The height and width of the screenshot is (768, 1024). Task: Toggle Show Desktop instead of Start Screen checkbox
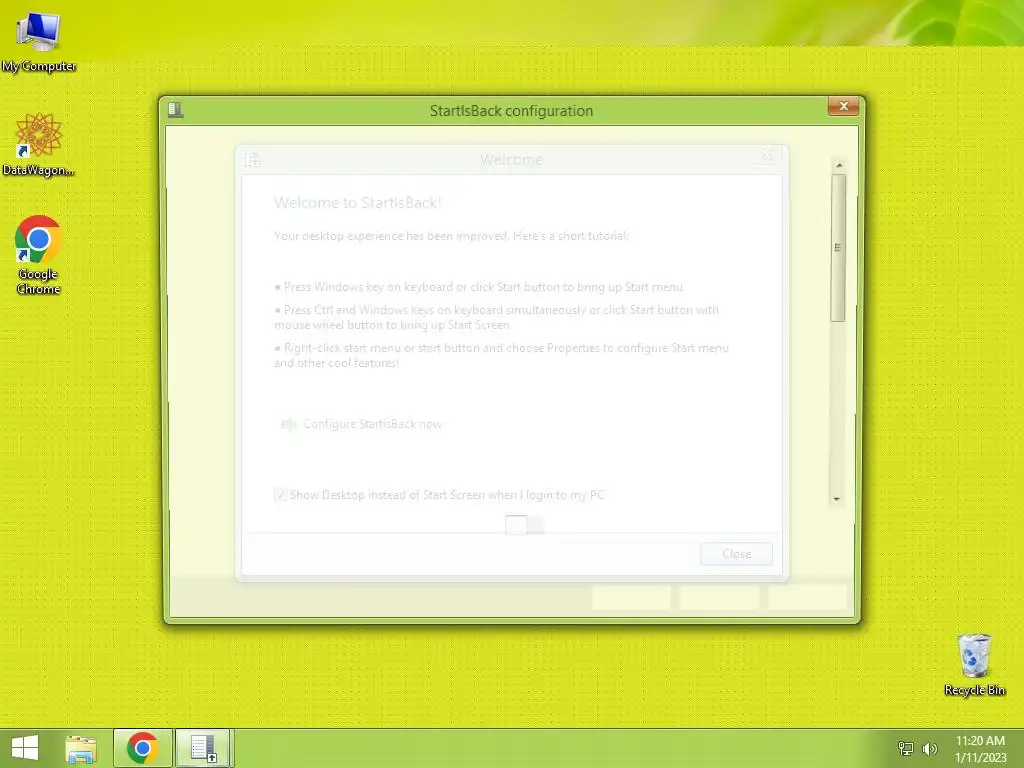pos(280,495)
